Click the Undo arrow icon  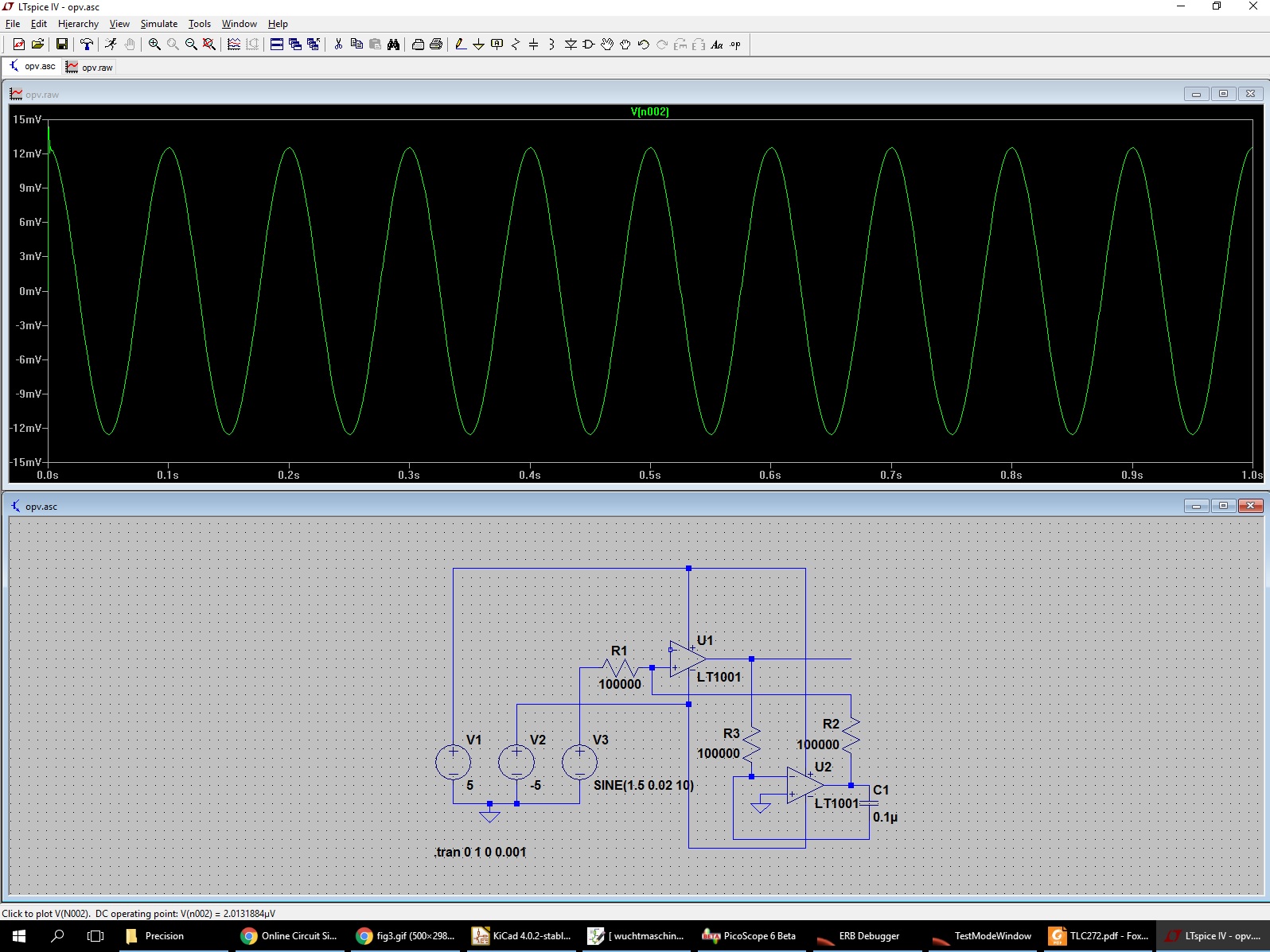[x=644, y=45]
